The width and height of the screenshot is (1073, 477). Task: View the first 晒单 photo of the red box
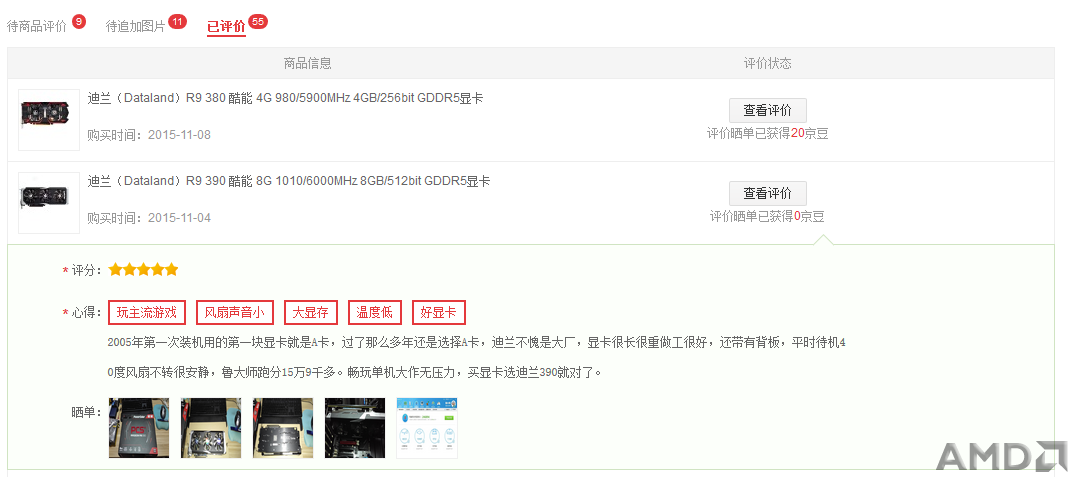coord(139,428)
